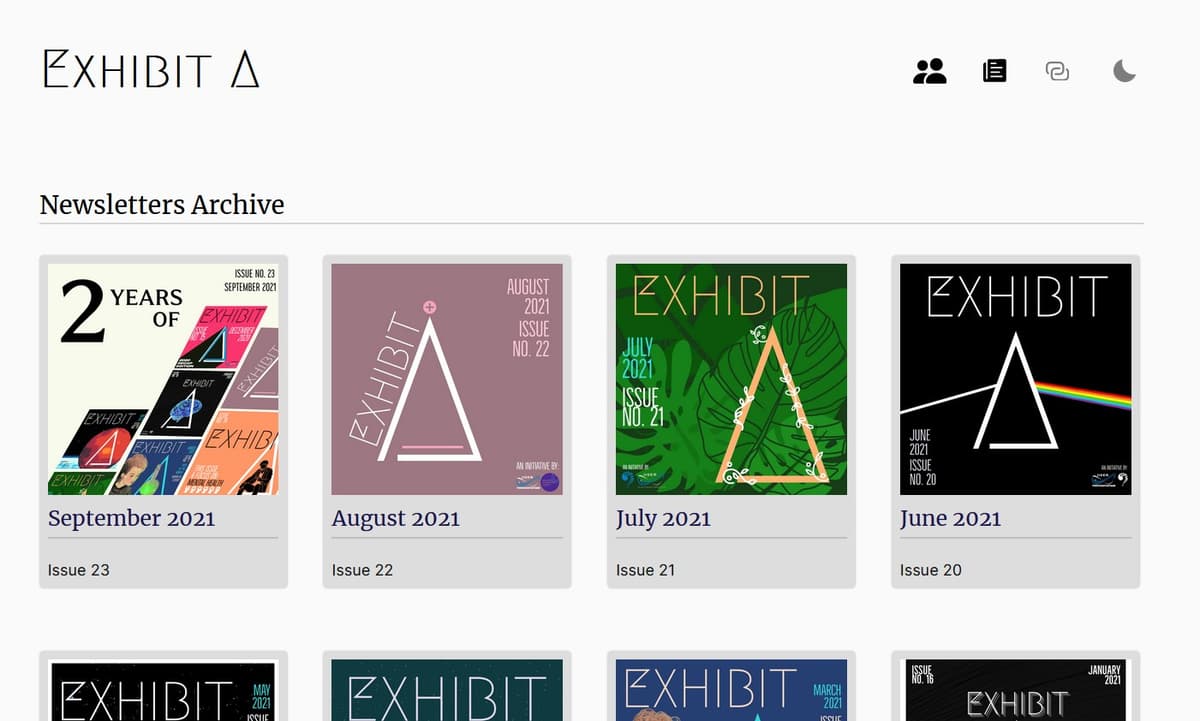
Task: Open the May 2021 issue cover
Action: pos(163,690)
